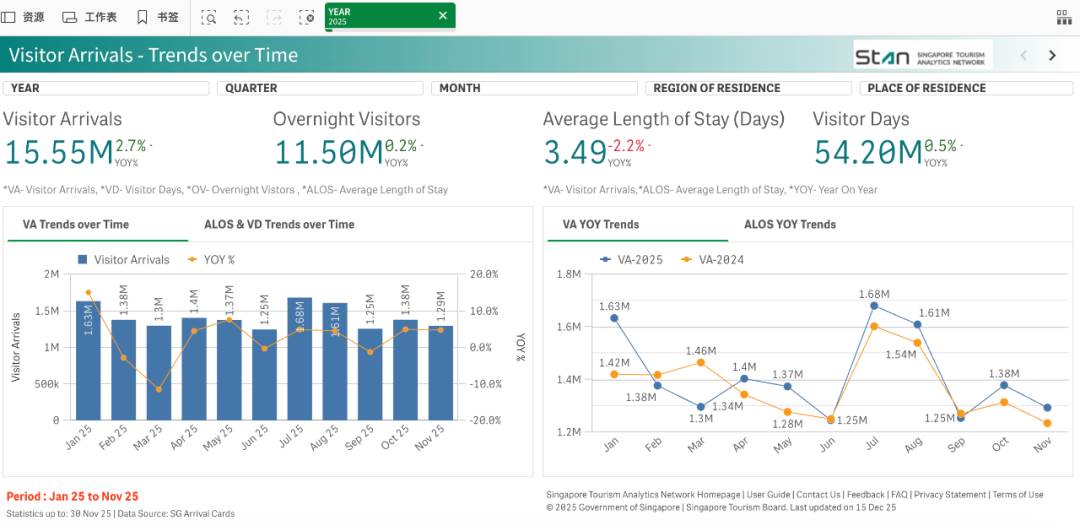This screenshot has height=526, width=1080.
Task: Open the 工作表 sheets menu
Action: [90, 17]
